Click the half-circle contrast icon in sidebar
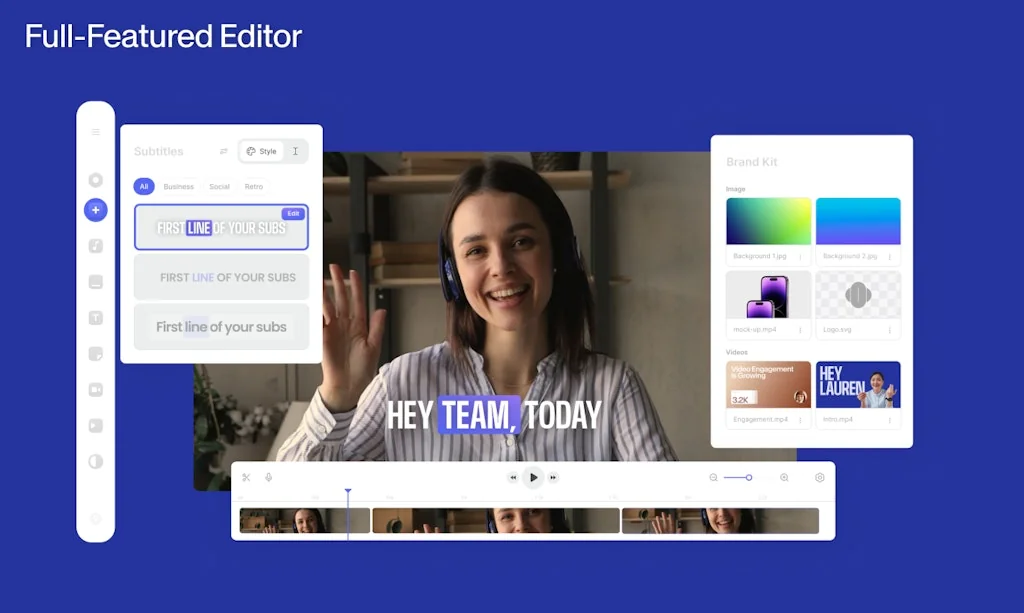1024x613 pixels. point(96,461)
